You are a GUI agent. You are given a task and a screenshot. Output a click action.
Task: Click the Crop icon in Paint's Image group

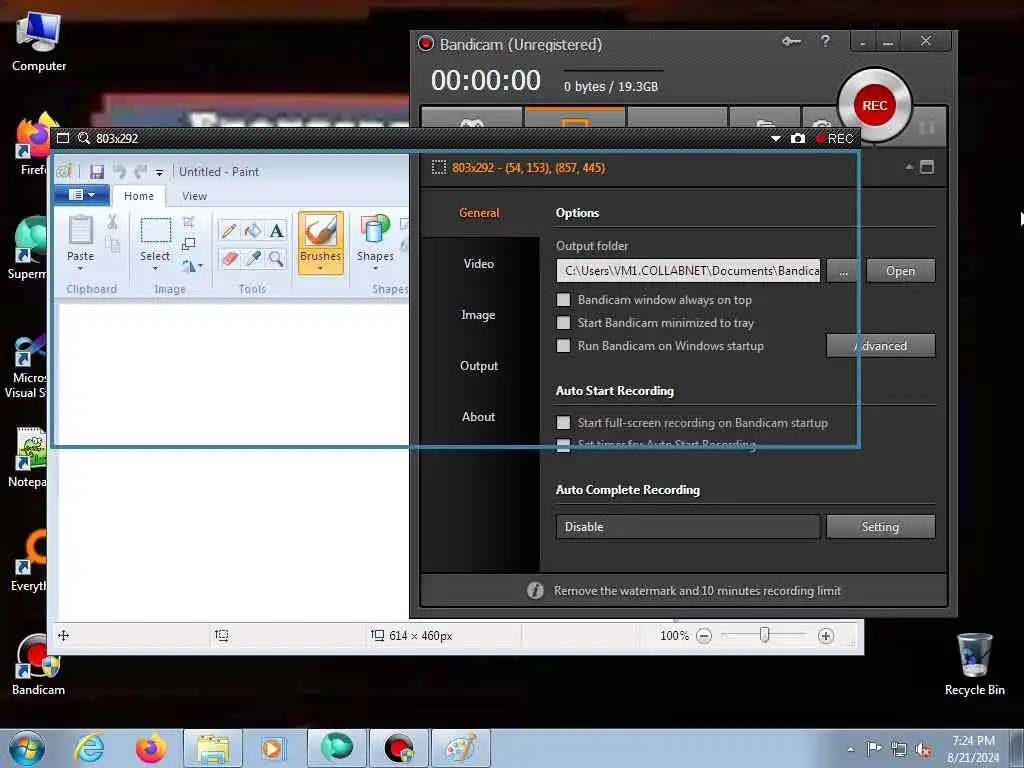(x=188, y=222)
